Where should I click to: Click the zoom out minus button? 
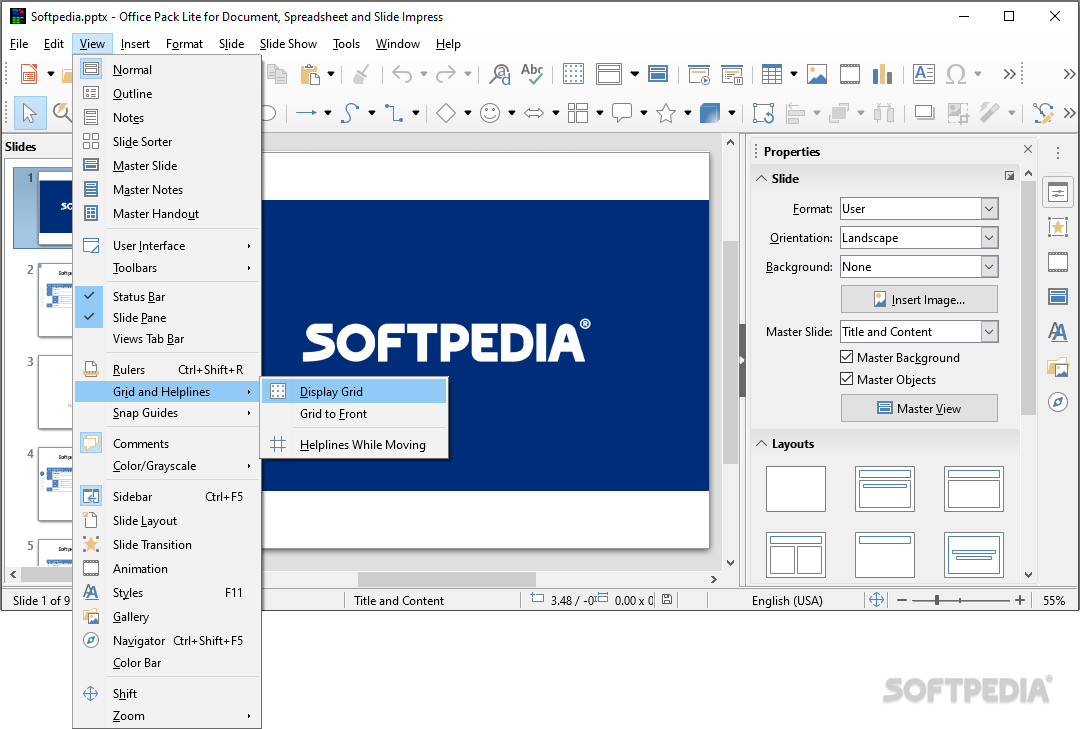[x=902, y=600]
